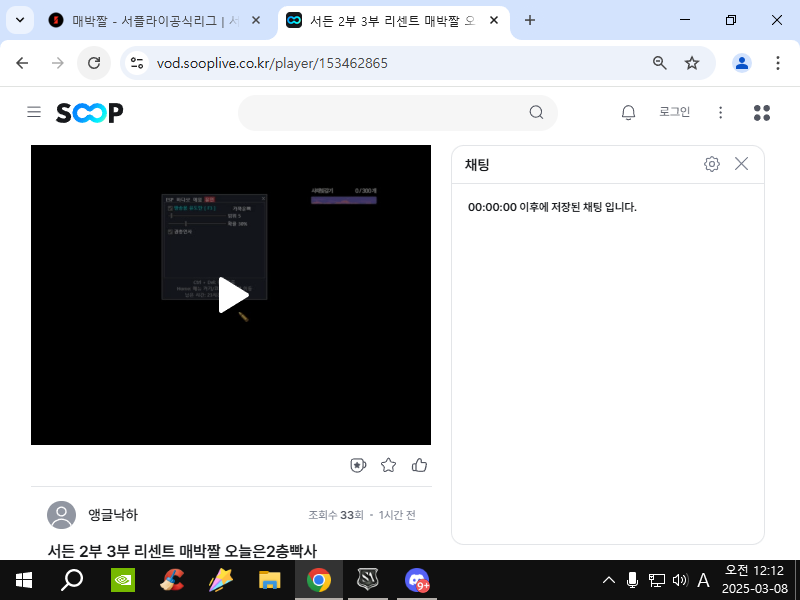800x600 pixels.
Task: Open chat settings gear in 채팅 panel
Action: [x=712, y=164]
